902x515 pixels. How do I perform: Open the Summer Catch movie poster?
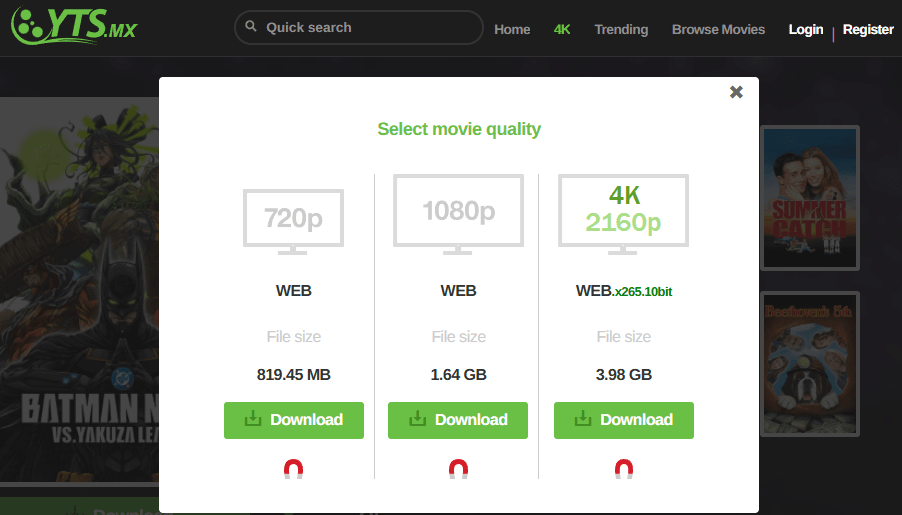810,198
